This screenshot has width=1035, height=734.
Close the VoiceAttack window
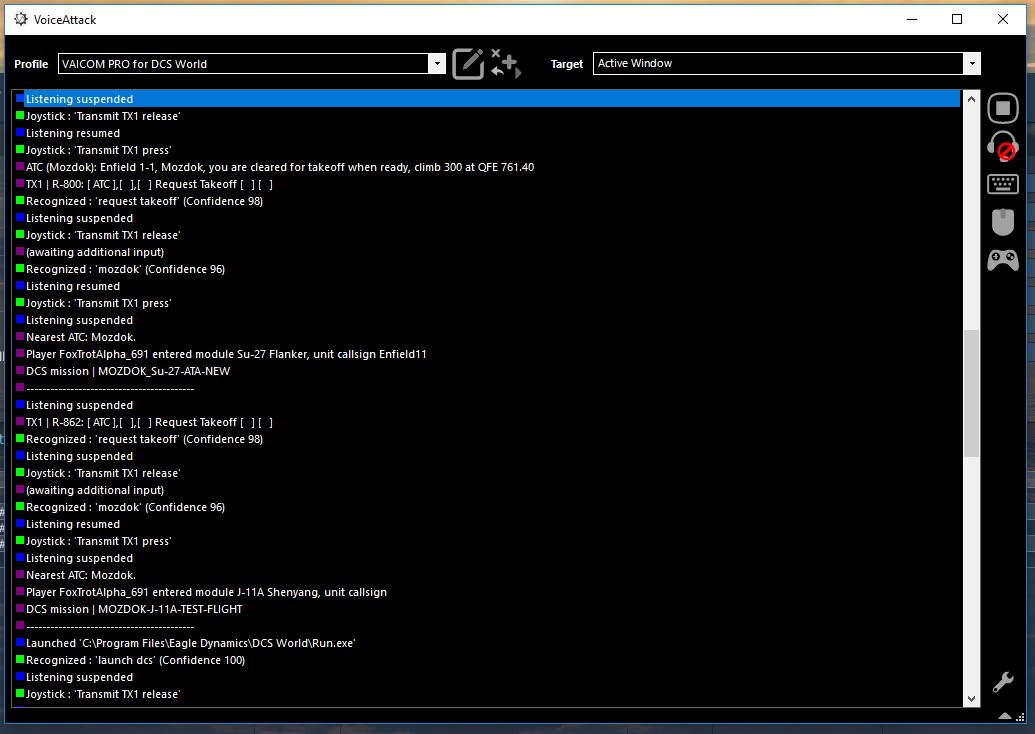[1003, 19]
